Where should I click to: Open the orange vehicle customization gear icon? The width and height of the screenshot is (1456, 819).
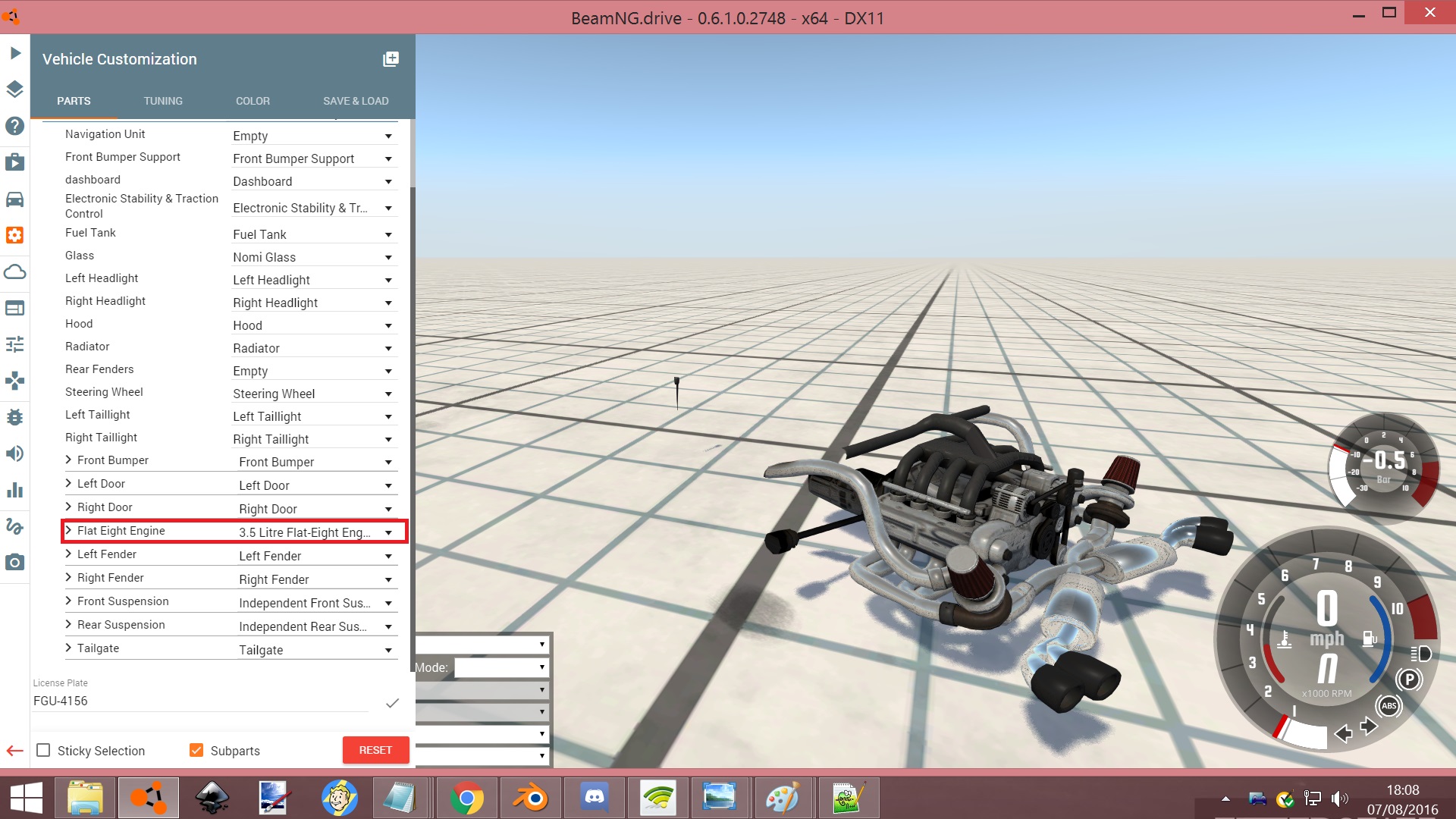click(14, 235)
